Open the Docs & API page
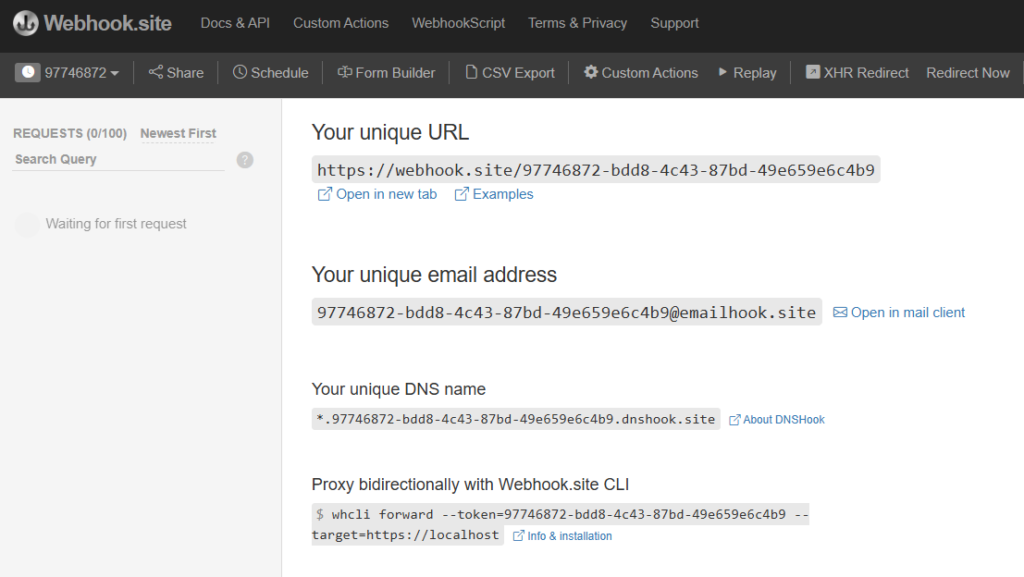 pyautogui.click(x=235, y=23)
